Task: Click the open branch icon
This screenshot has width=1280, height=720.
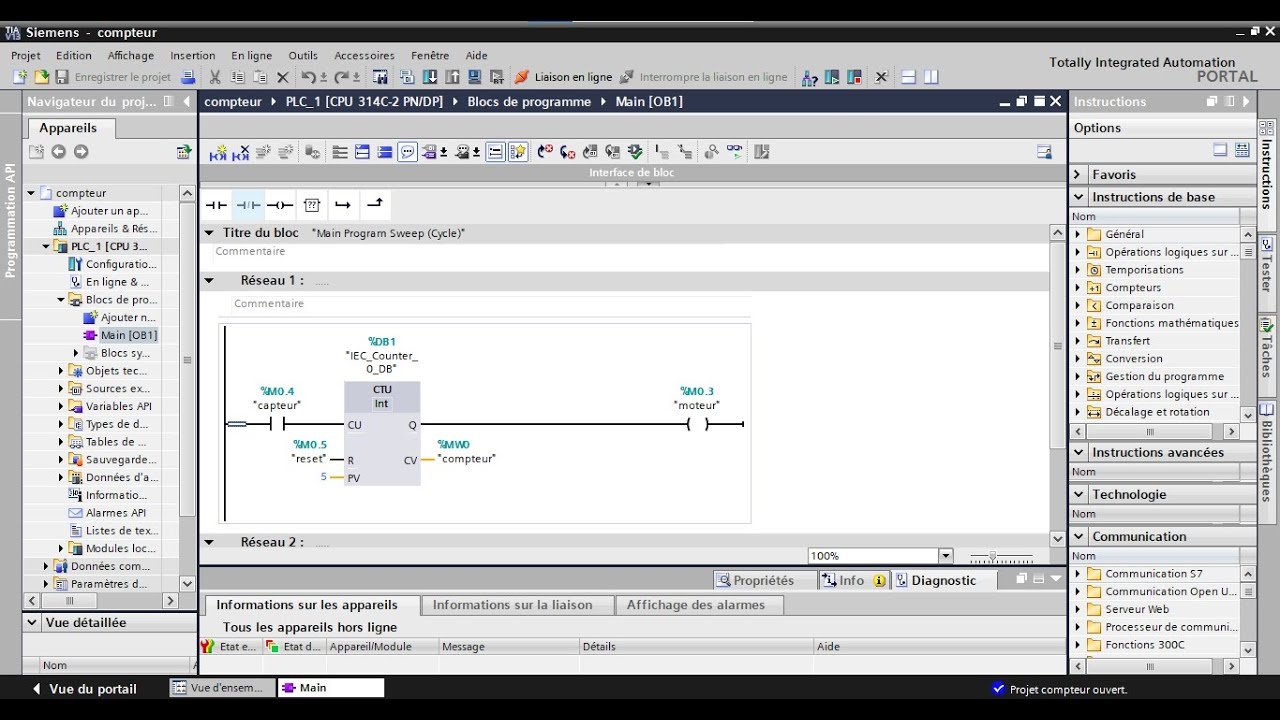Action: [x=343, y=205]
